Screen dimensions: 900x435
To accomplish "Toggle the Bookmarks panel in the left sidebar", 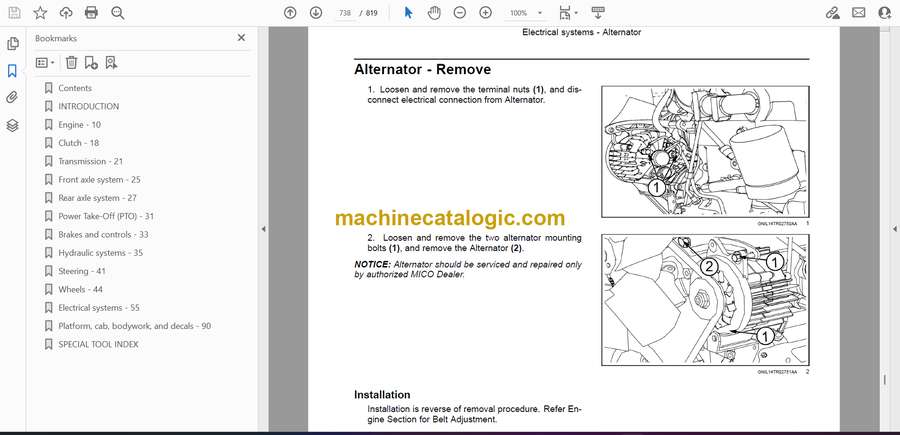I will click(x=13, y=71).
